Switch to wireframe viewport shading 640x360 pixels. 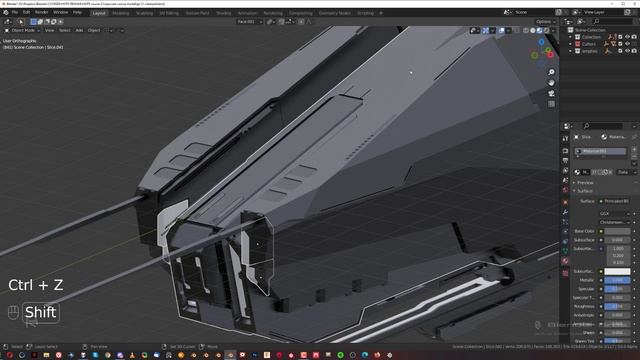[526, 30]
